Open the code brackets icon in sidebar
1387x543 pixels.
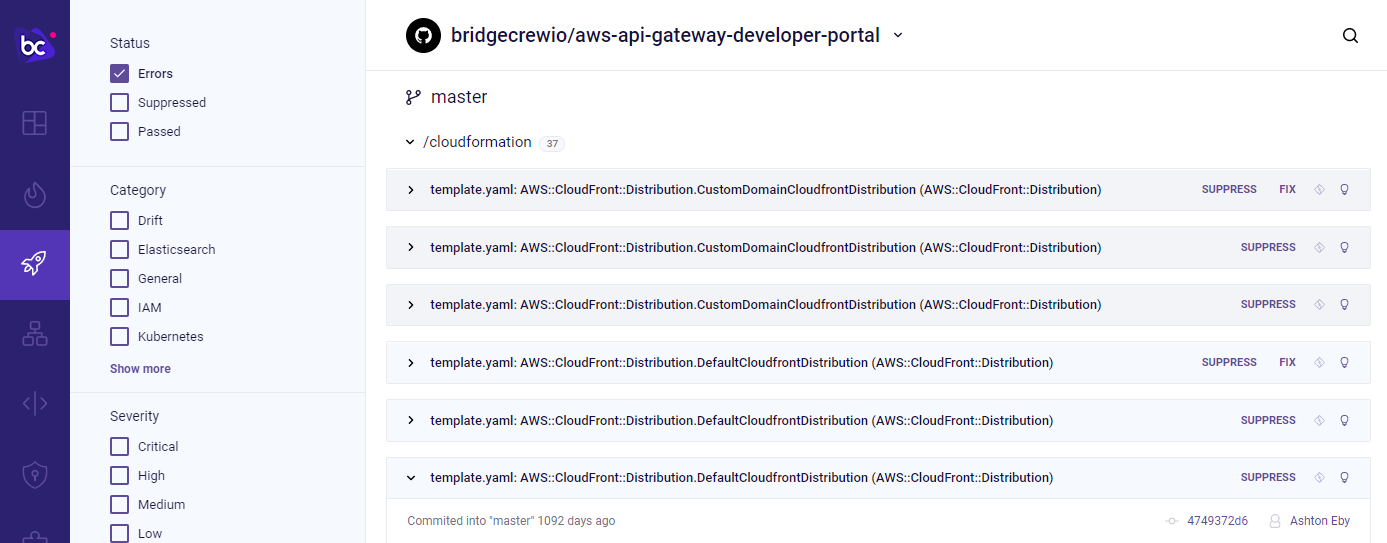click(35, 404)
